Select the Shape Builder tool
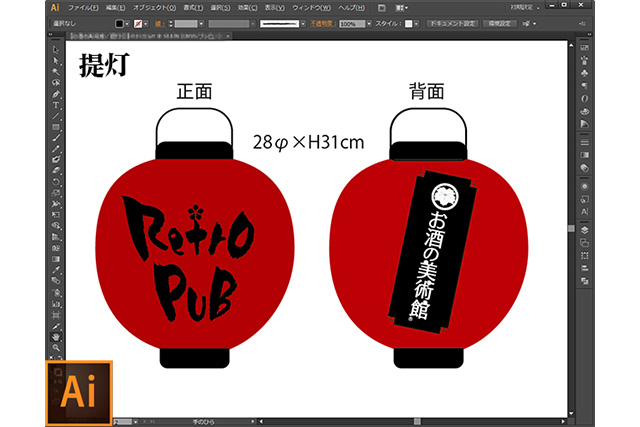 tap(56, 226)
